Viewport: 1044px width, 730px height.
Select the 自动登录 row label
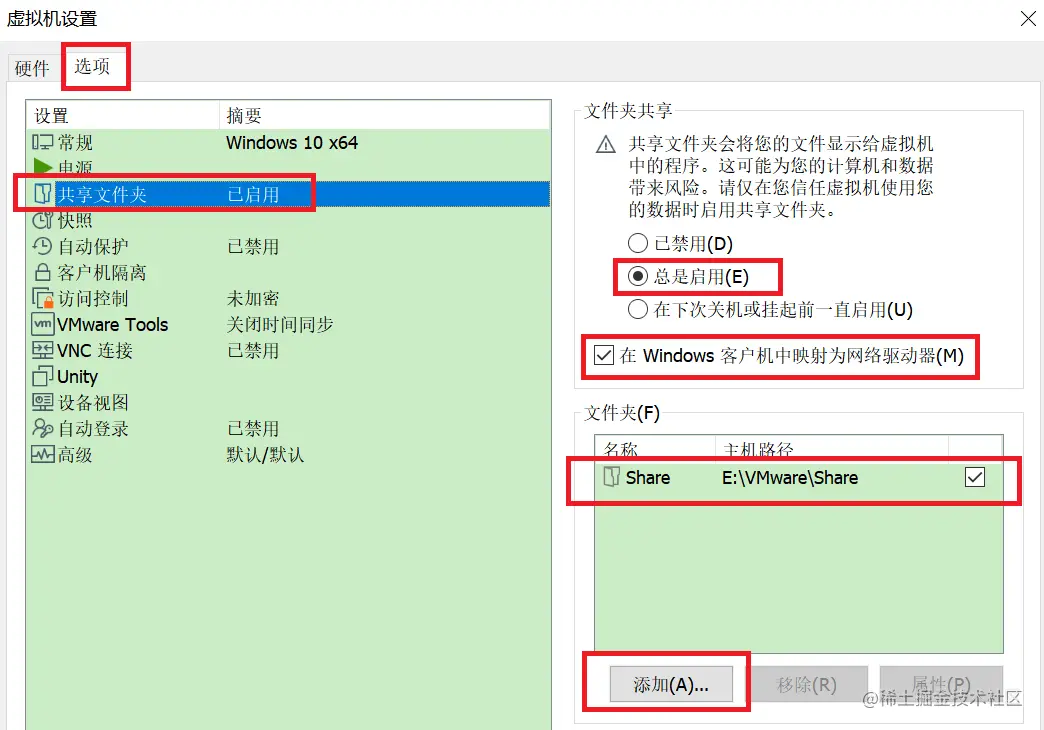click(x=93, y=428)
